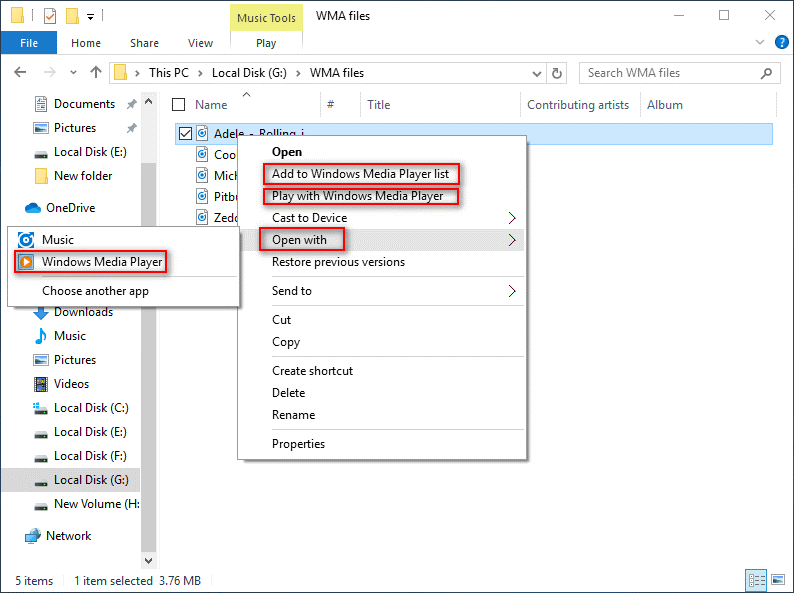This screenshot has height=593, width=794.
Task: Open the Recent locations dropdown arrow
Action: click(73, 72)
